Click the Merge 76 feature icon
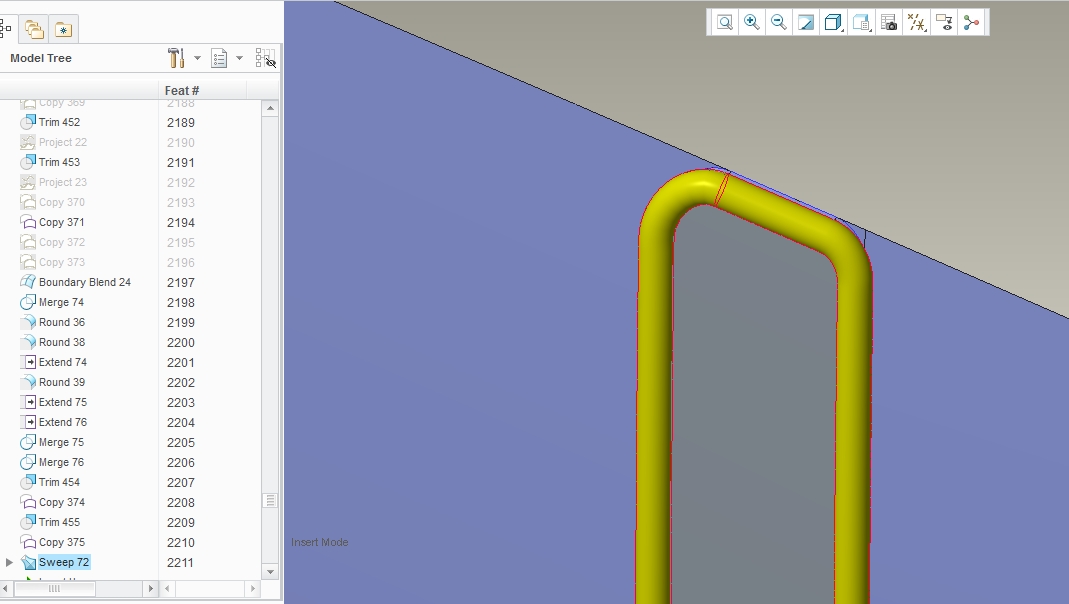Screen dimensions: 1069x604 pos(28,462)
